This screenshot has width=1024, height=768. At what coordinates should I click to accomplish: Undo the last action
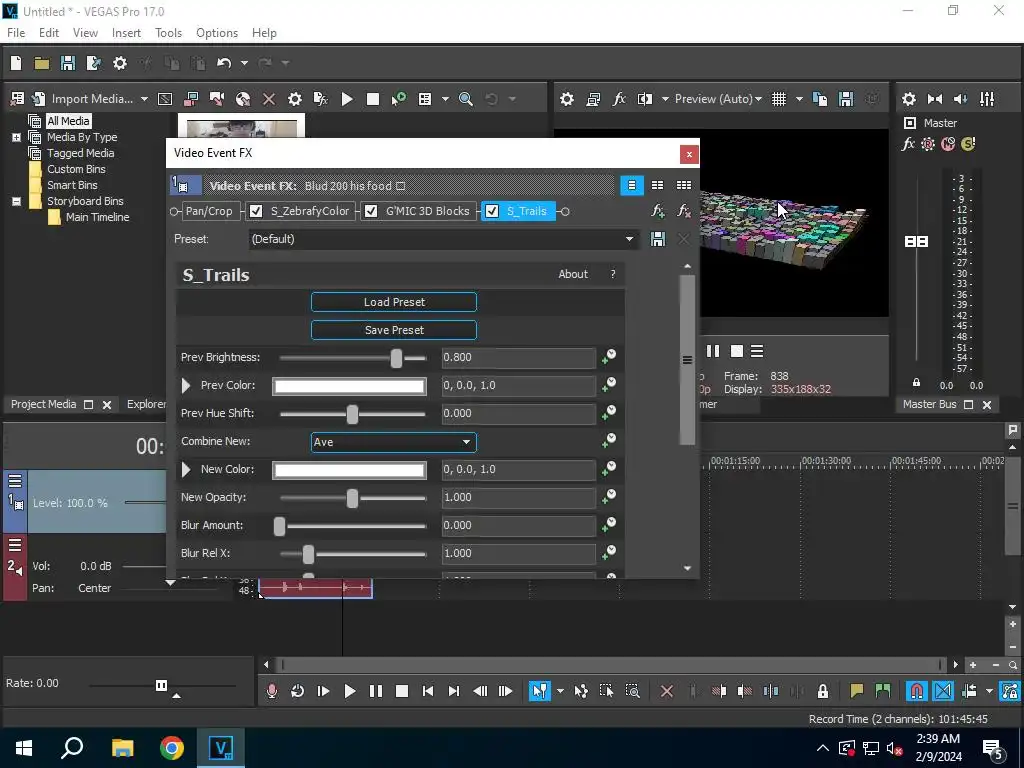click(x=224, y=63)
